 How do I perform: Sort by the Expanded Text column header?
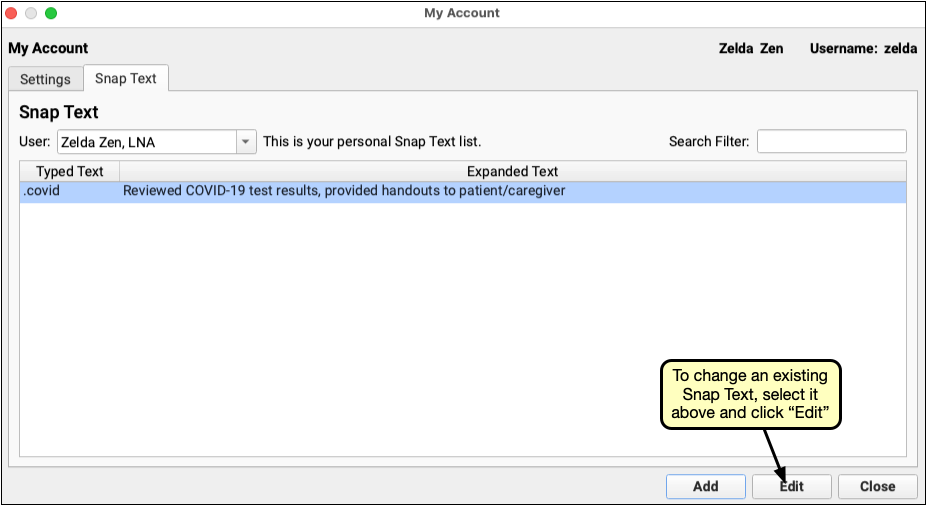pos(512,171)
